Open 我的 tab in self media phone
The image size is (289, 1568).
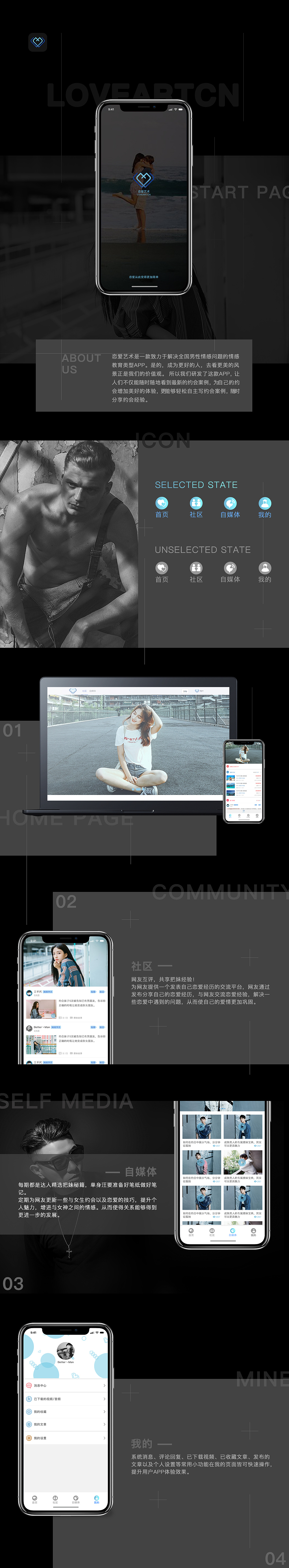[253, 1232]
